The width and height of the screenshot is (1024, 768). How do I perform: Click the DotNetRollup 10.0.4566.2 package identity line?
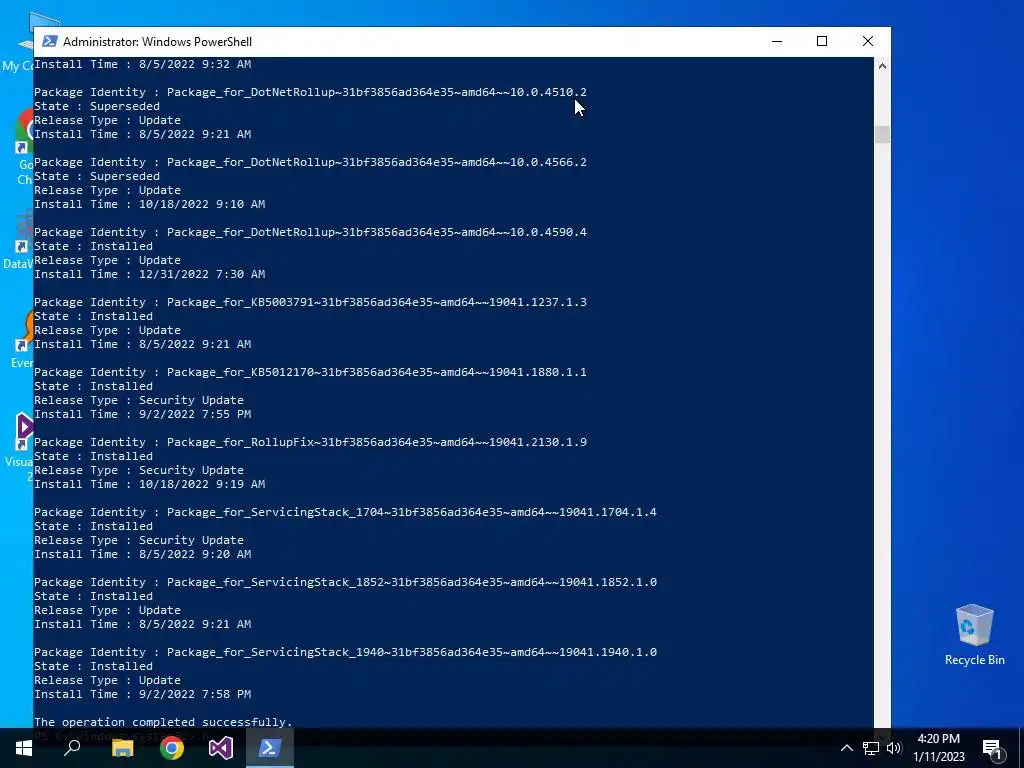tap(310, 162)
